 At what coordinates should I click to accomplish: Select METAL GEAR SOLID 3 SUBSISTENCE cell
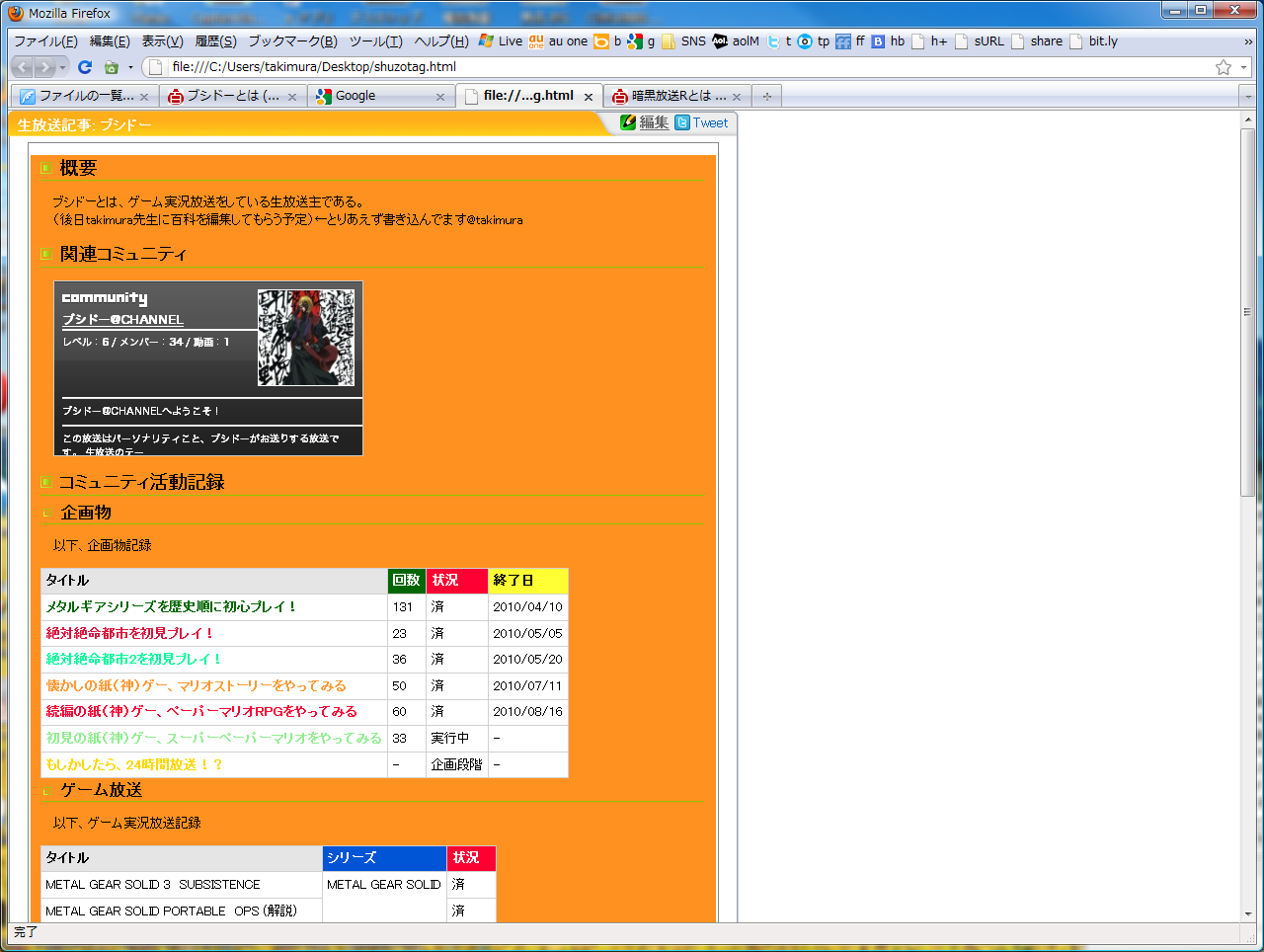(182, 885)
